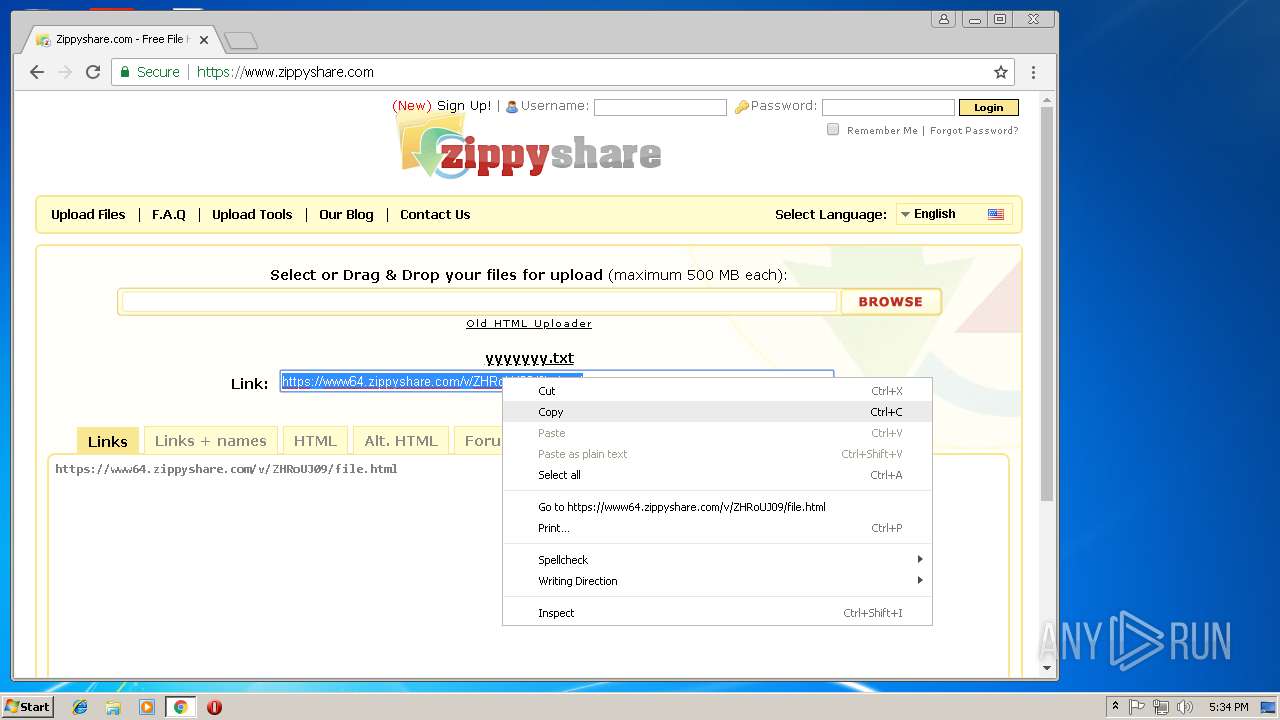Open Windows Explorer folder in taskbar
This screenshot has width=1280, height=720.
113,707
